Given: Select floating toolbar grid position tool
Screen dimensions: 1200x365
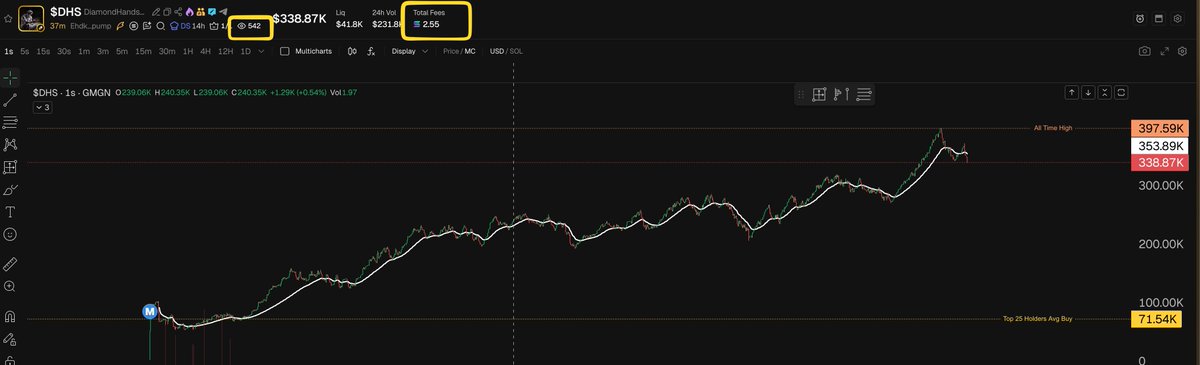Looking at the screenshot, I should [819, 95].
